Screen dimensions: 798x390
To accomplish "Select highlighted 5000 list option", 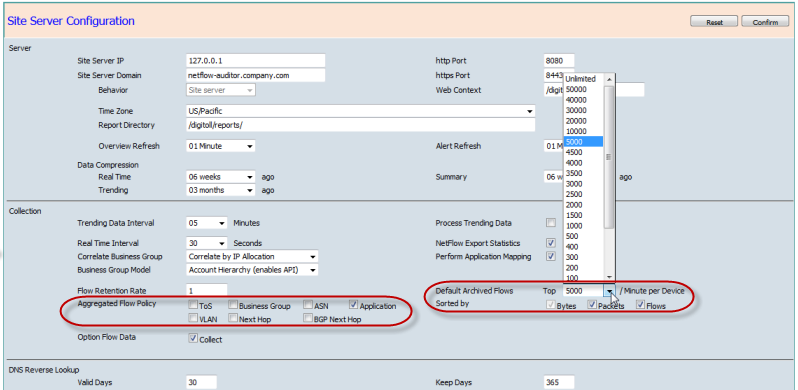I will pos(584,142).
